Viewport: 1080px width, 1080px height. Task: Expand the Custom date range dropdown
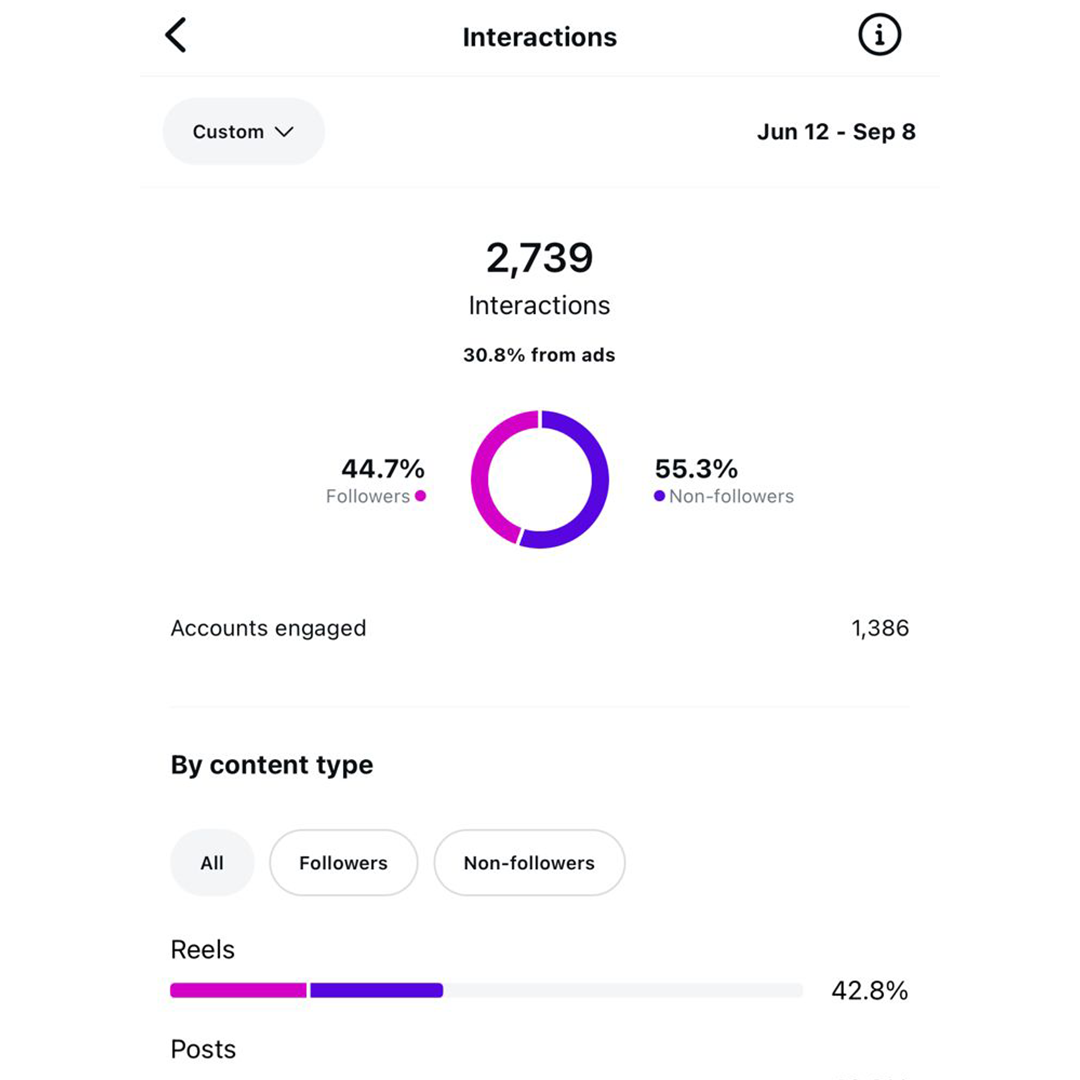coord(243,131)
